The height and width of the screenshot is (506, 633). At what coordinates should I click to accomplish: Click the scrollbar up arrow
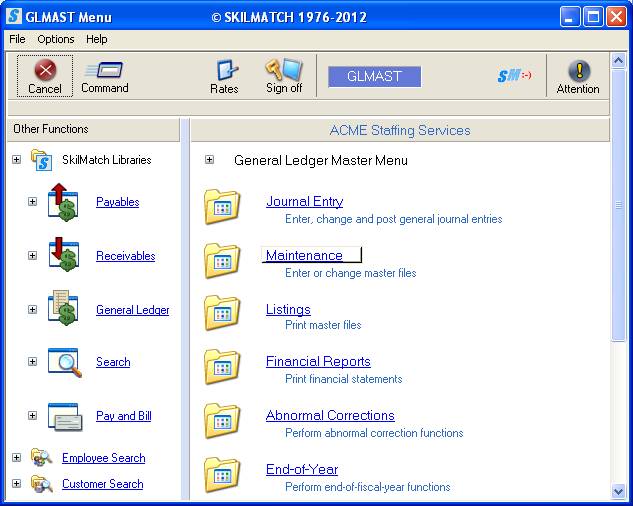[x=618, y=61]
